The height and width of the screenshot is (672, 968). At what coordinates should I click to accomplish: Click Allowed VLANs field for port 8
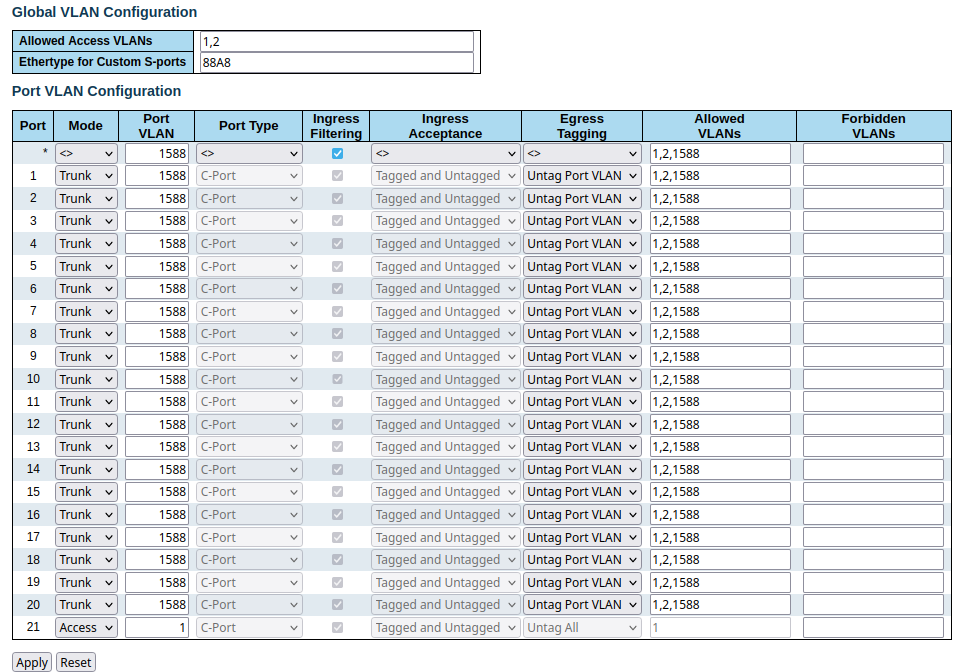[720, 334]
